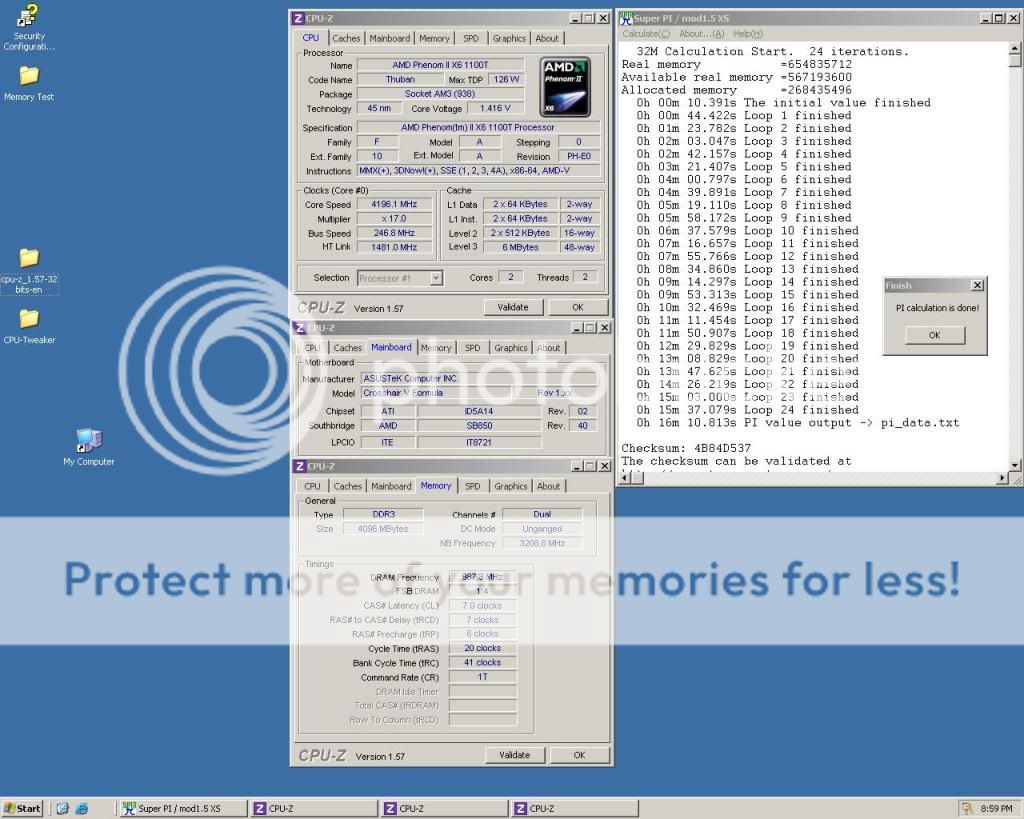The width and height of the screenshot is (1024, 819).
Task: Switch to the Caches tab in top CPU-Z
Action: point(346,38)
